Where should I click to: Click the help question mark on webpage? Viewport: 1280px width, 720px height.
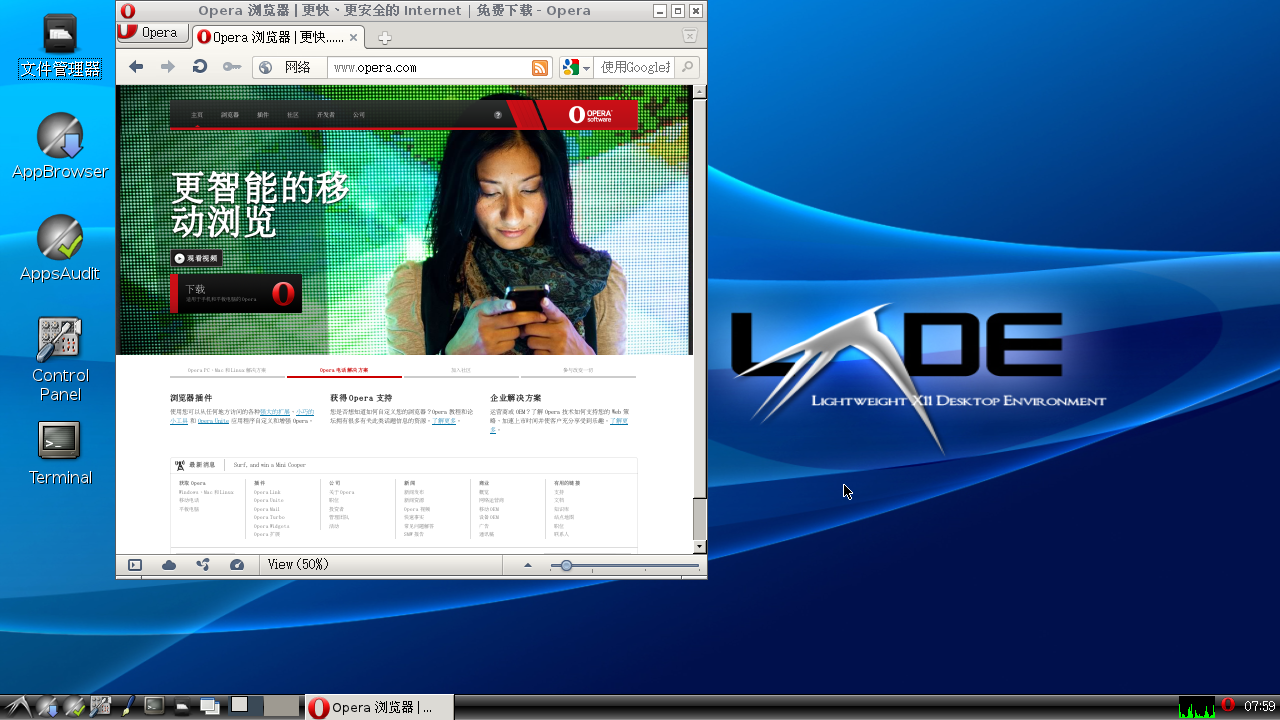point(498,115)
